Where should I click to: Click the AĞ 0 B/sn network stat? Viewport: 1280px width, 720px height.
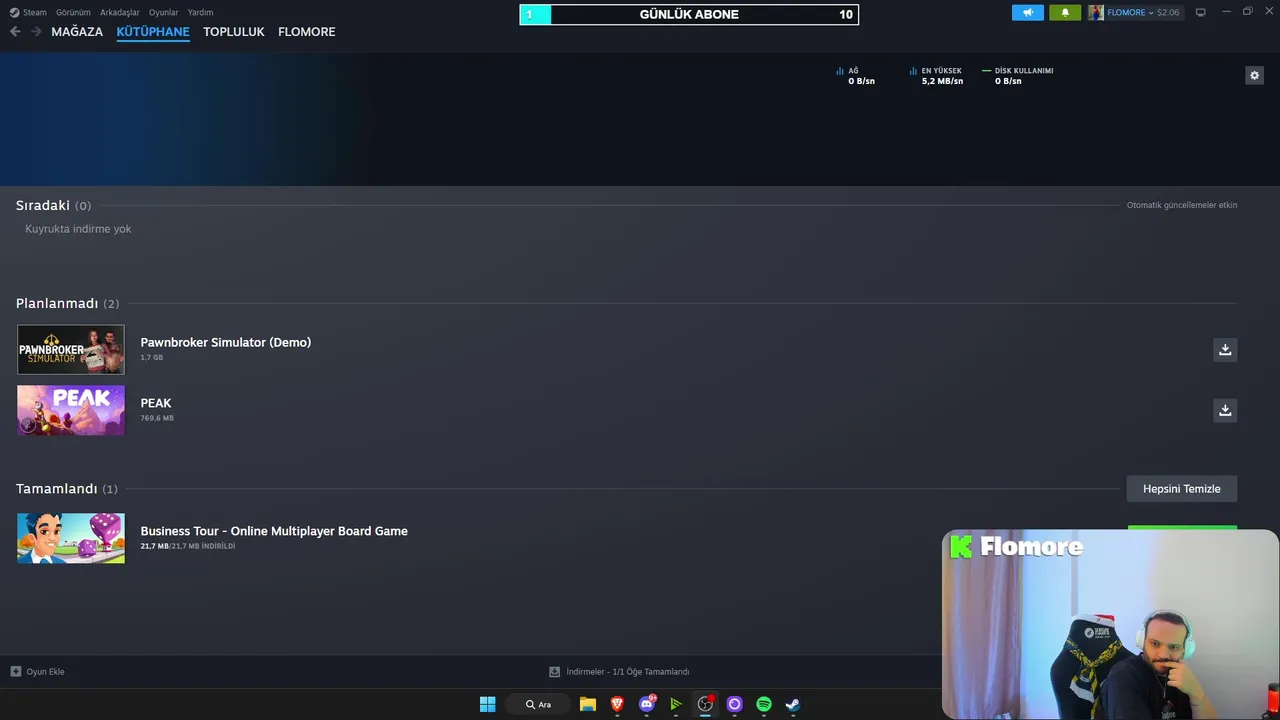pos(856,76)
